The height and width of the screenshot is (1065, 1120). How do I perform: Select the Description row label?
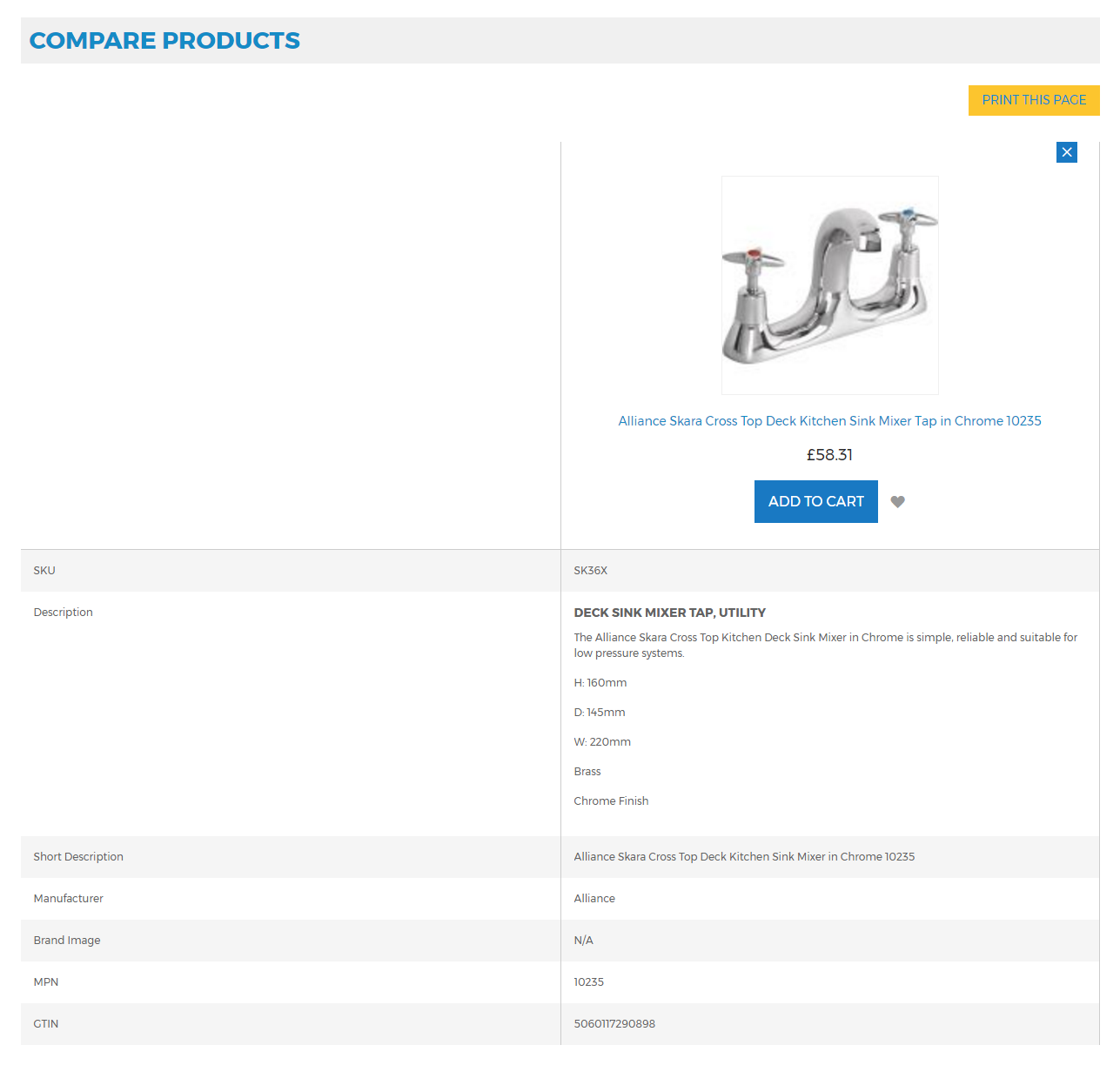tap(63, 613)
